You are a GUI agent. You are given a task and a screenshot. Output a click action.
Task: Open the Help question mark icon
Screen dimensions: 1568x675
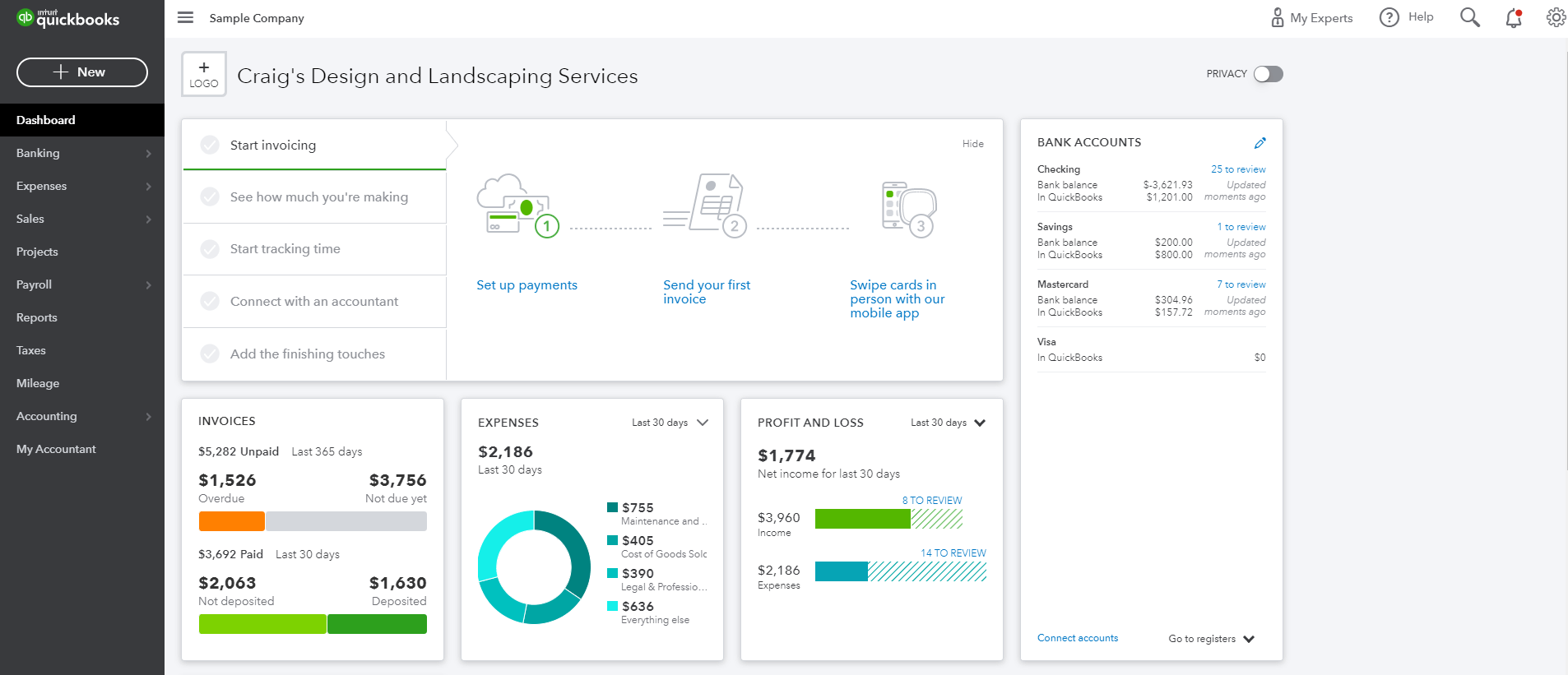[x=1389, y=17]
